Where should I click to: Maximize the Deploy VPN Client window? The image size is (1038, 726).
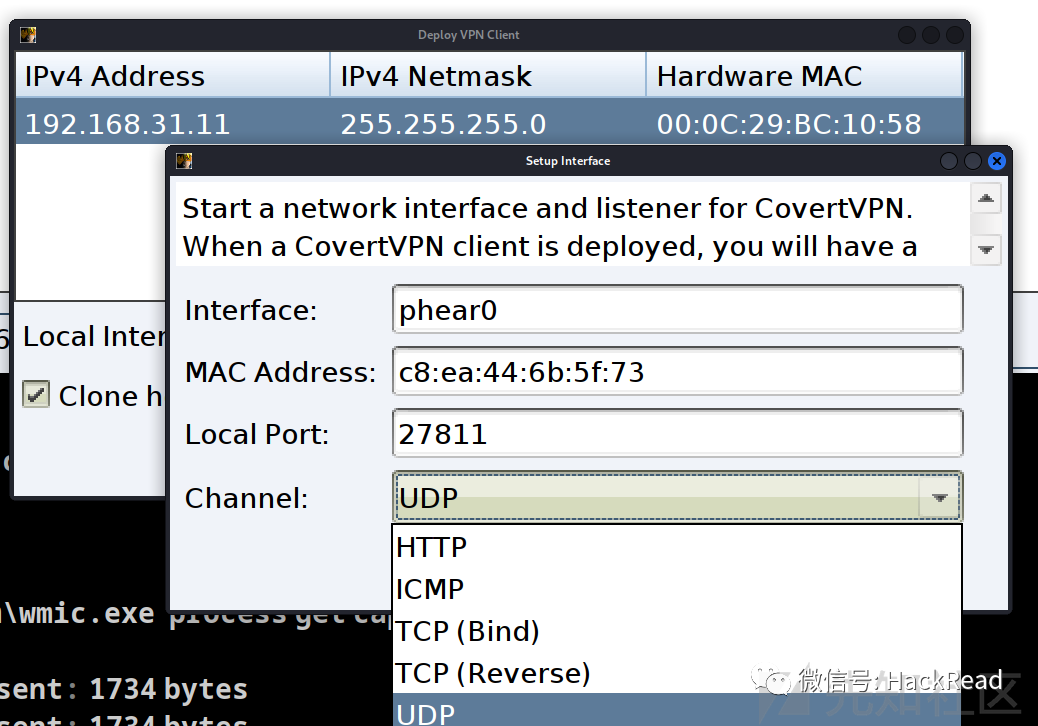[931, 35]
